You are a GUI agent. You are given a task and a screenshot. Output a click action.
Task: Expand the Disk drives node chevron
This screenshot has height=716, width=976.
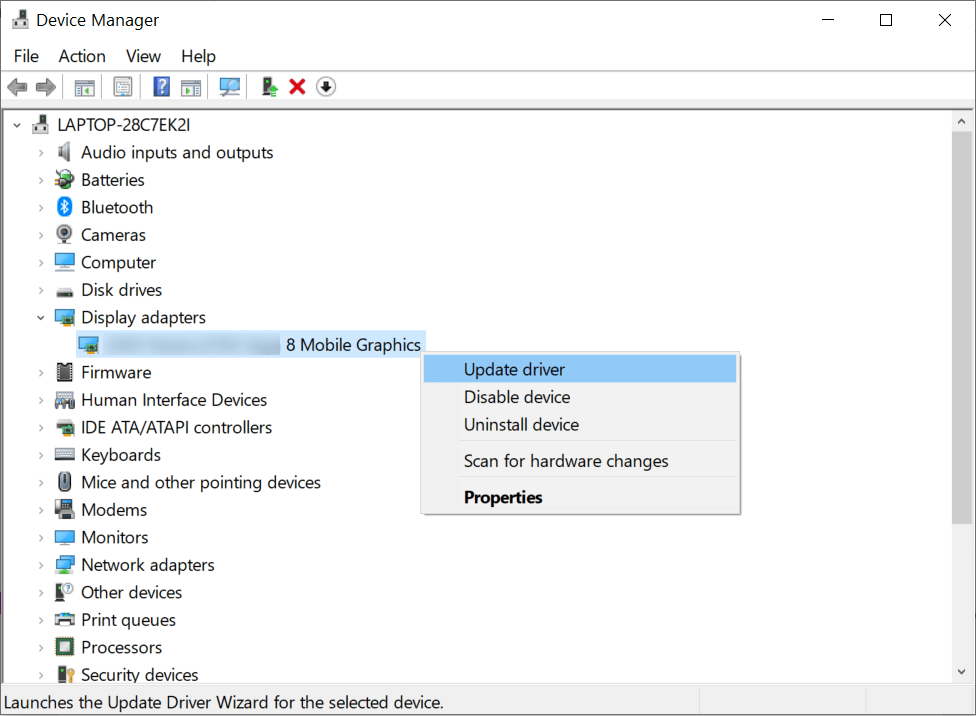(x=40, y=290)
